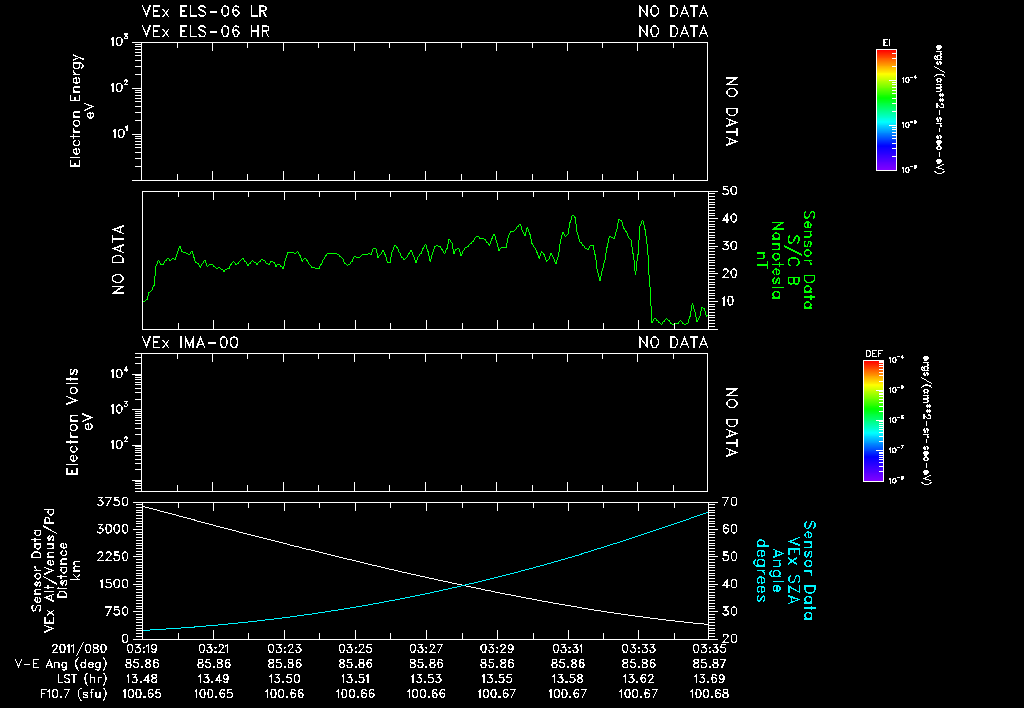Click the LST value 13.69
The width and height of the screenshot is (1024, 708).
(709, 679)
